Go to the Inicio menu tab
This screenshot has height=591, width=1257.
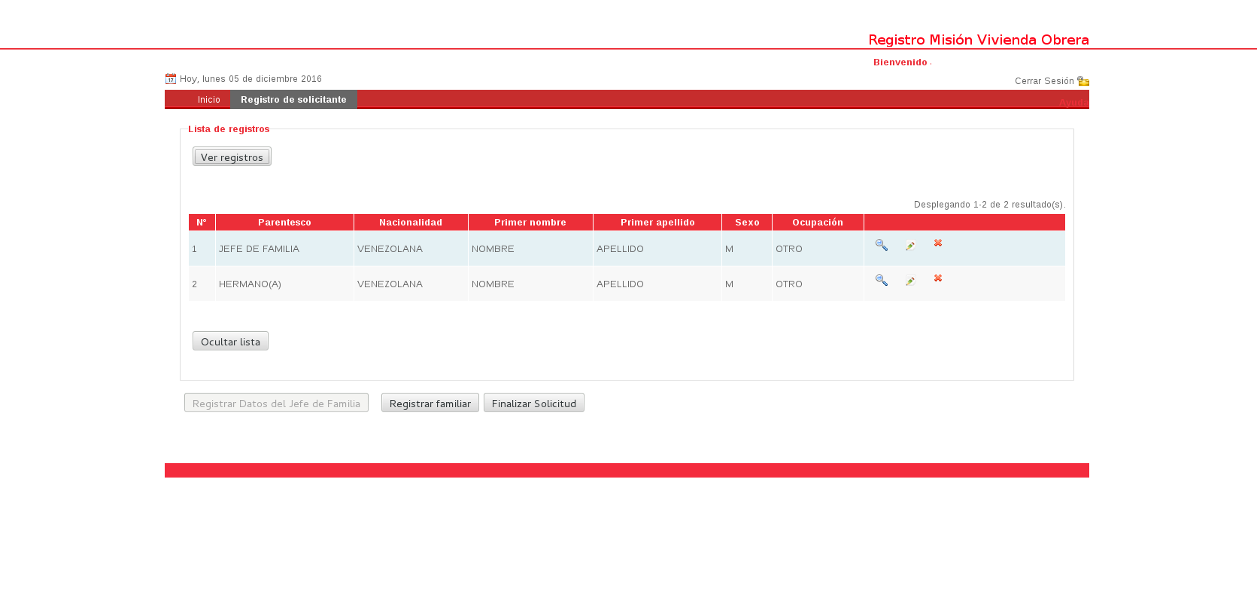[208, 100]
